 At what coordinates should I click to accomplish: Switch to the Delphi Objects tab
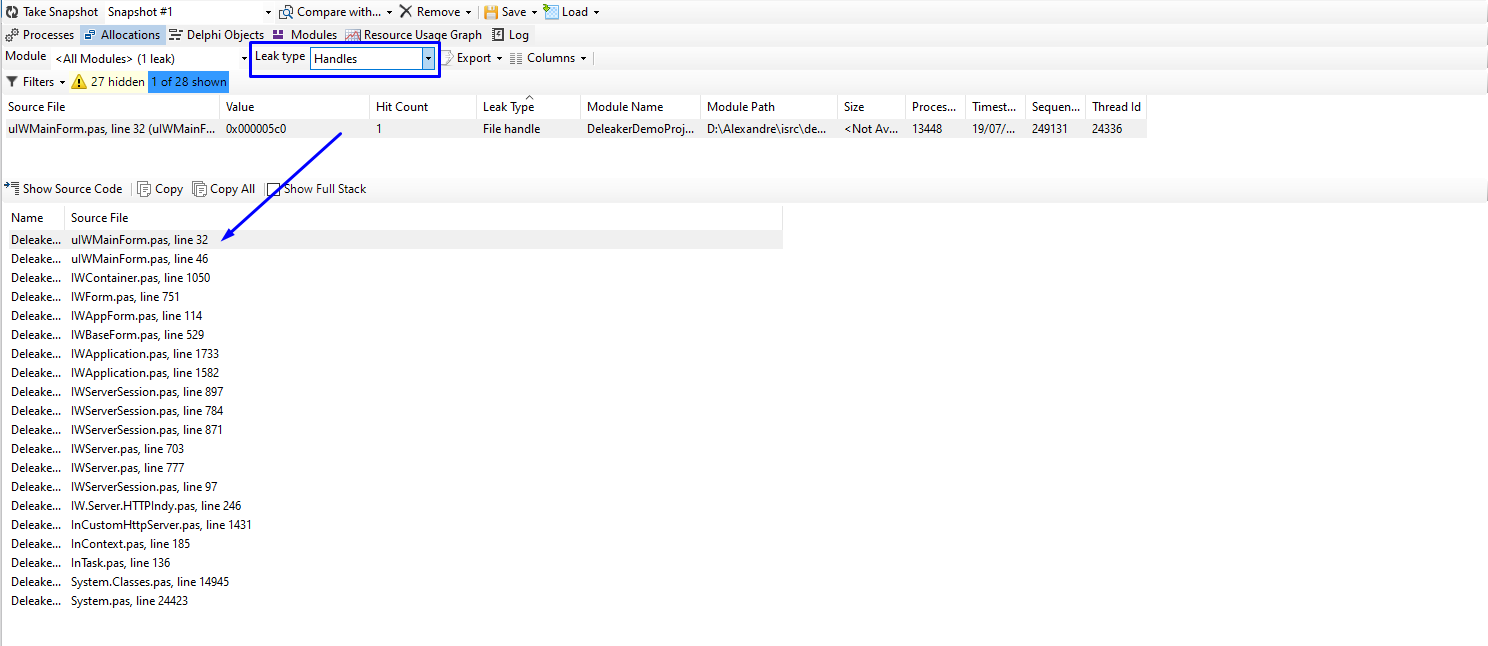click(217, 35)
